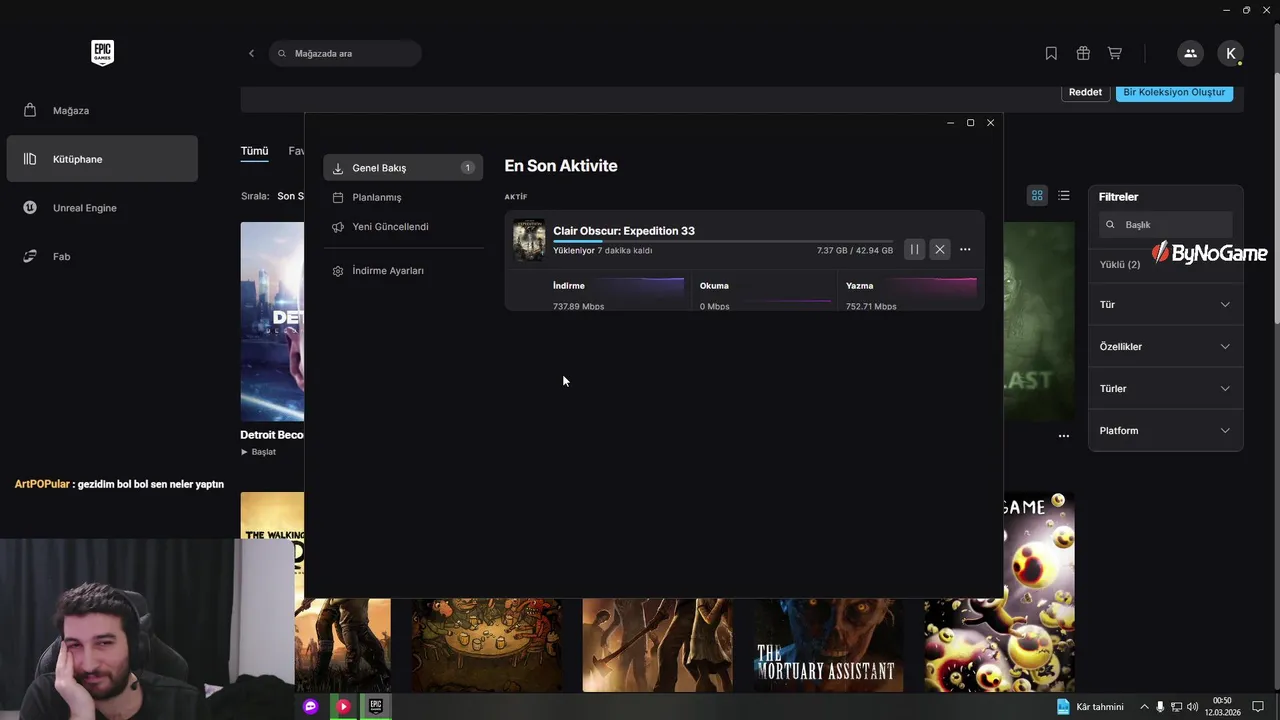Click 'Clair Obscur: Expedition 33' title

pyautogui.click(x=624, y=231)
